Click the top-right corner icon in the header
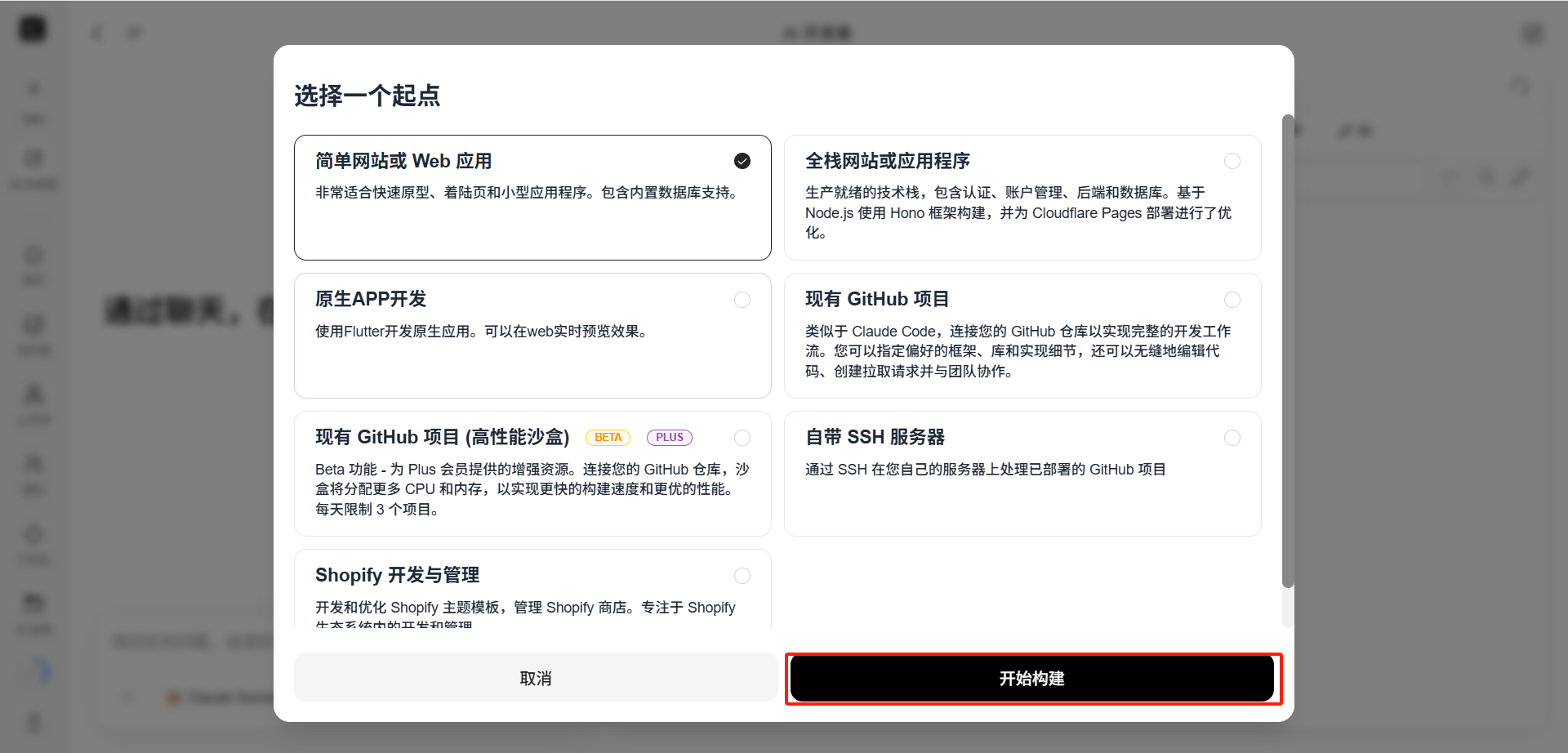 tap(1532, 33)
